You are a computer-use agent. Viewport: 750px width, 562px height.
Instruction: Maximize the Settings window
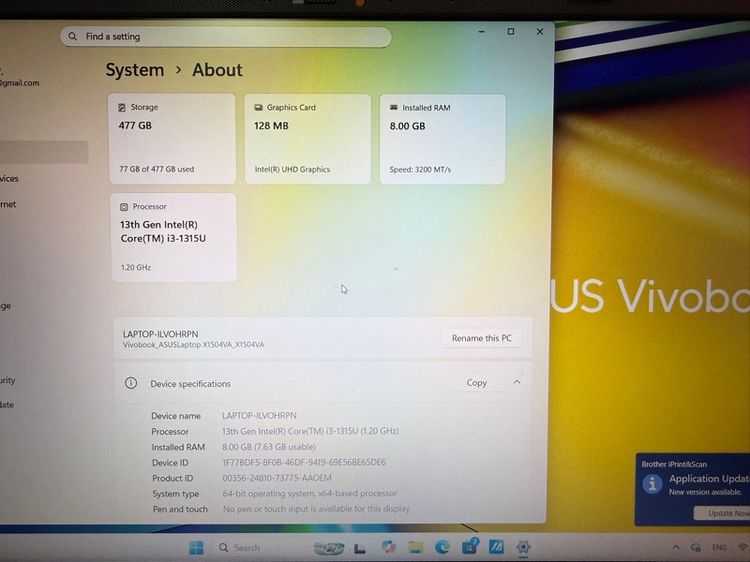[x=511, y=32]
